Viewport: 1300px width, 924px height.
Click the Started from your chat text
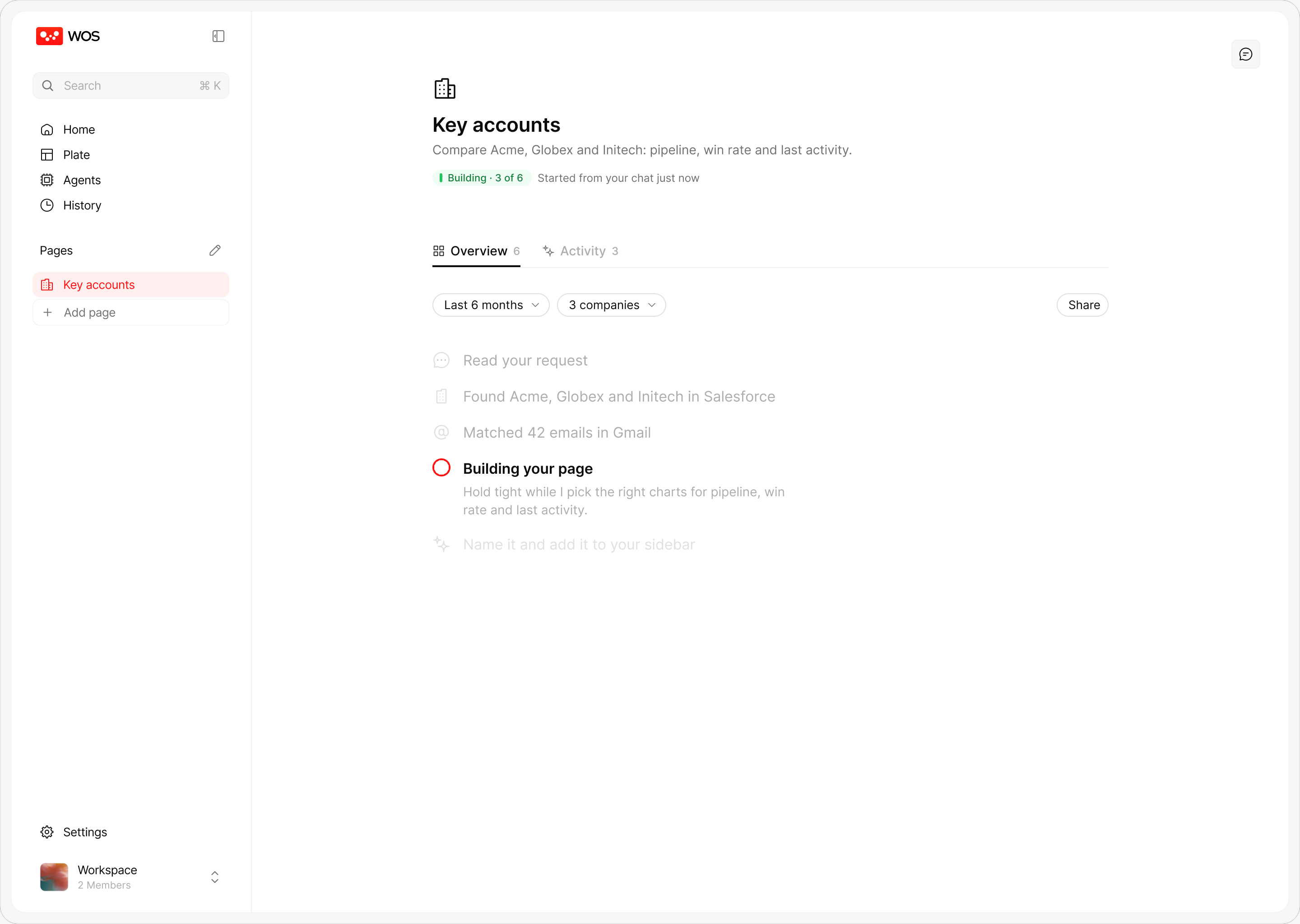pos(619,178)
